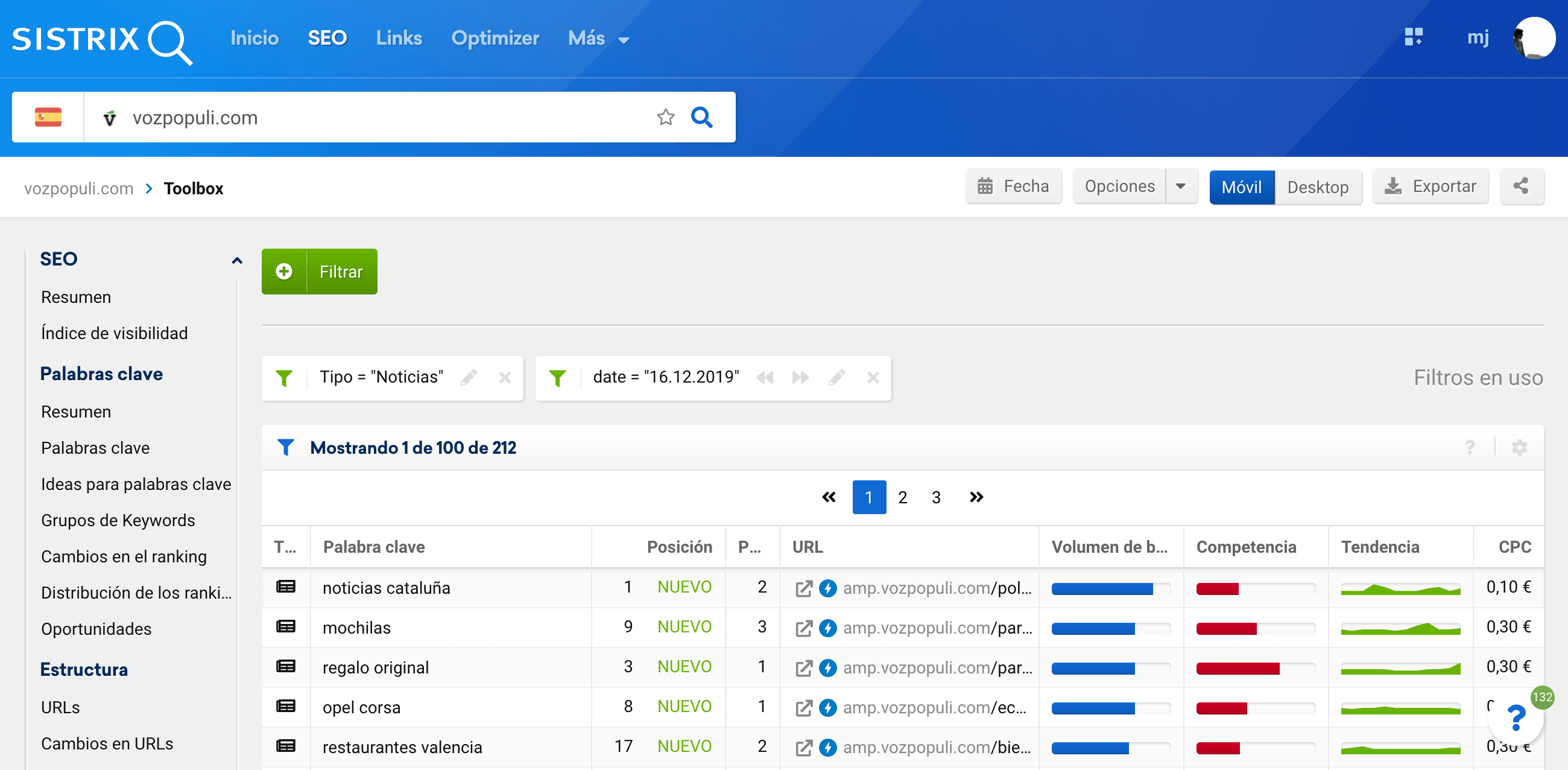Click the favorite star icon in search bar
This screenshot has width=1568, height=770.
coord(665,117)
